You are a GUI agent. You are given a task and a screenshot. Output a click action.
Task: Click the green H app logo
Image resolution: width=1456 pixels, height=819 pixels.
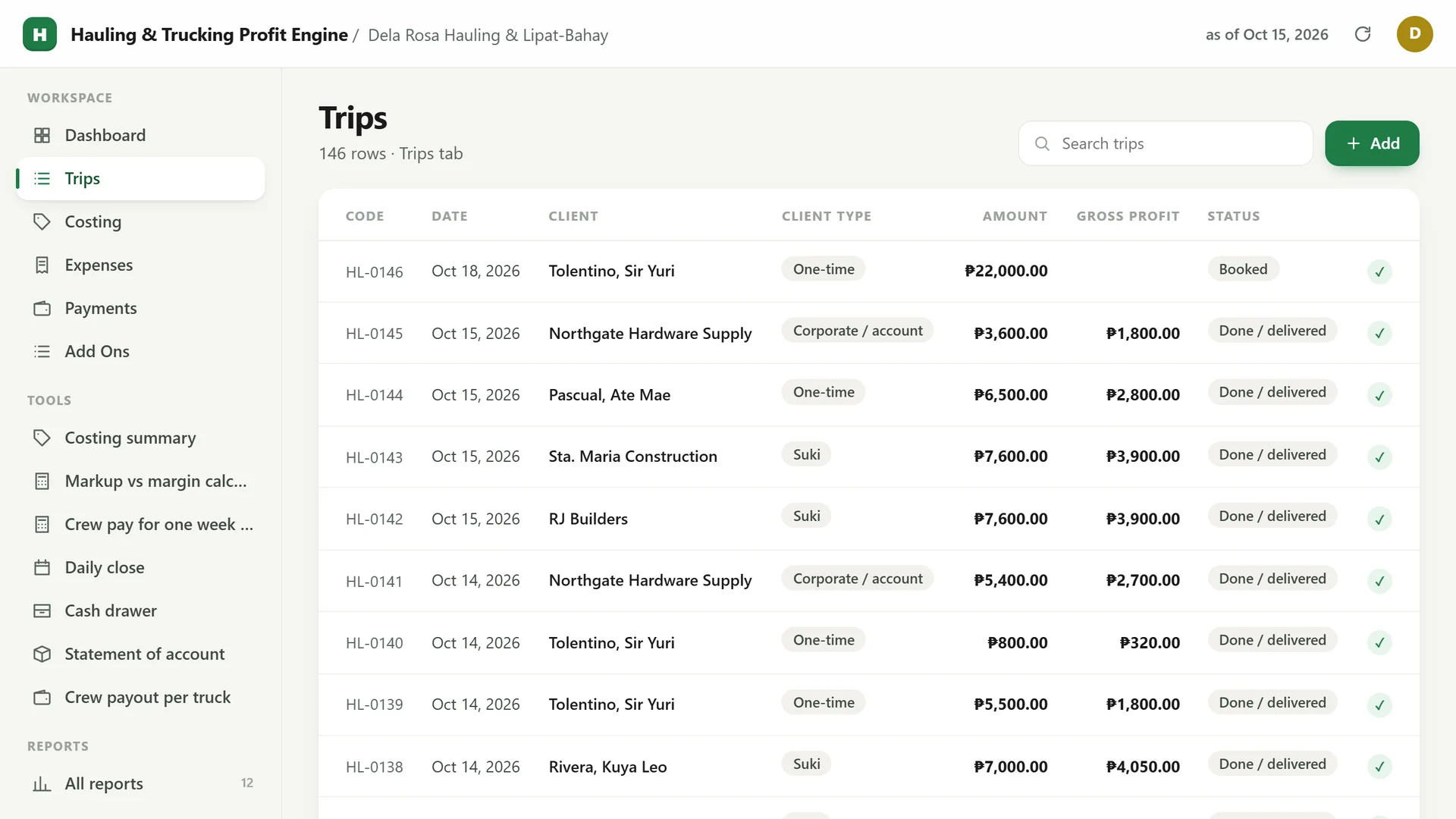pyautogui.click(x=39, y=34)
